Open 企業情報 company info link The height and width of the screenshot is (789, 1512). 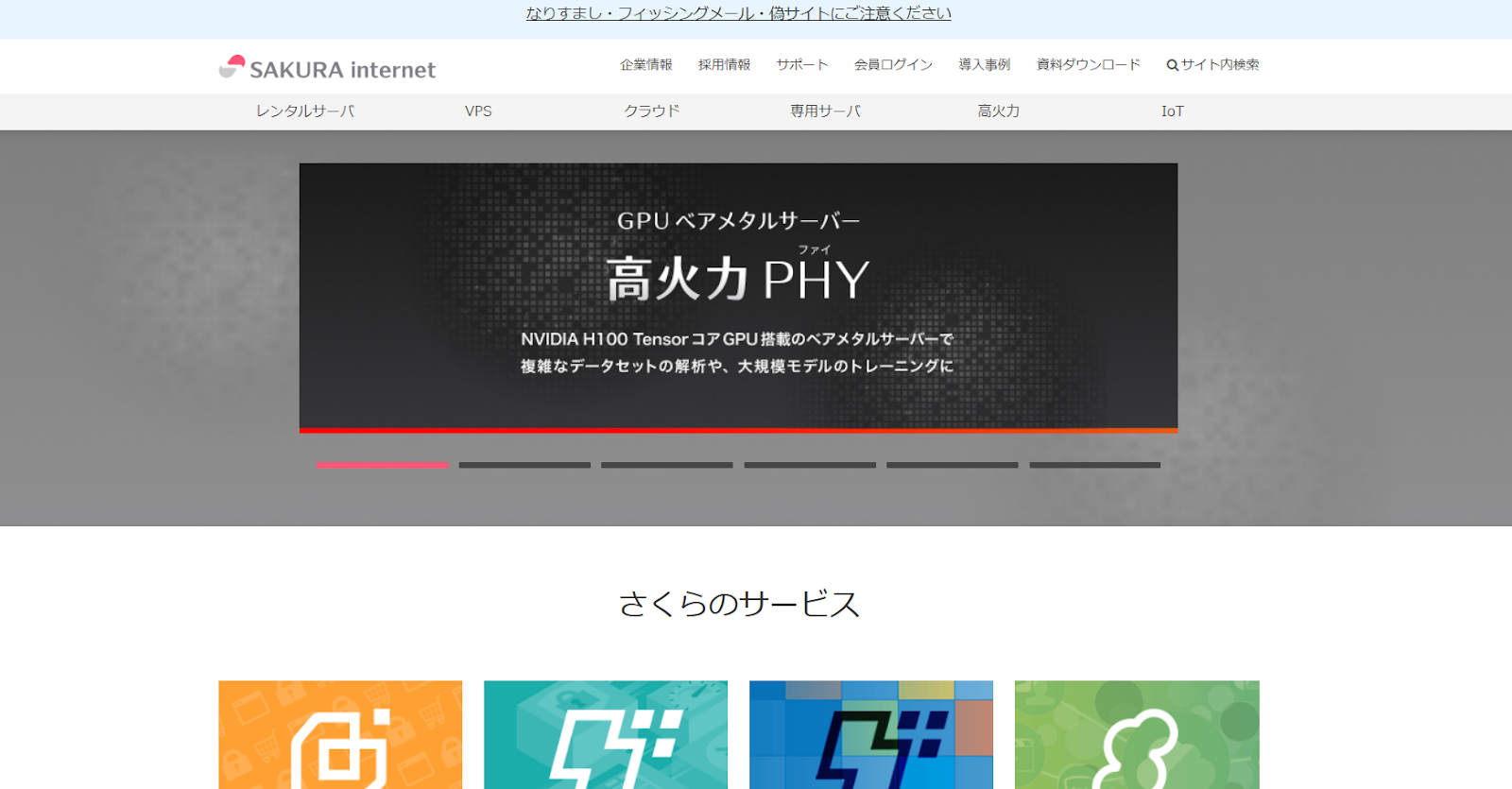(x=646, y=64)
